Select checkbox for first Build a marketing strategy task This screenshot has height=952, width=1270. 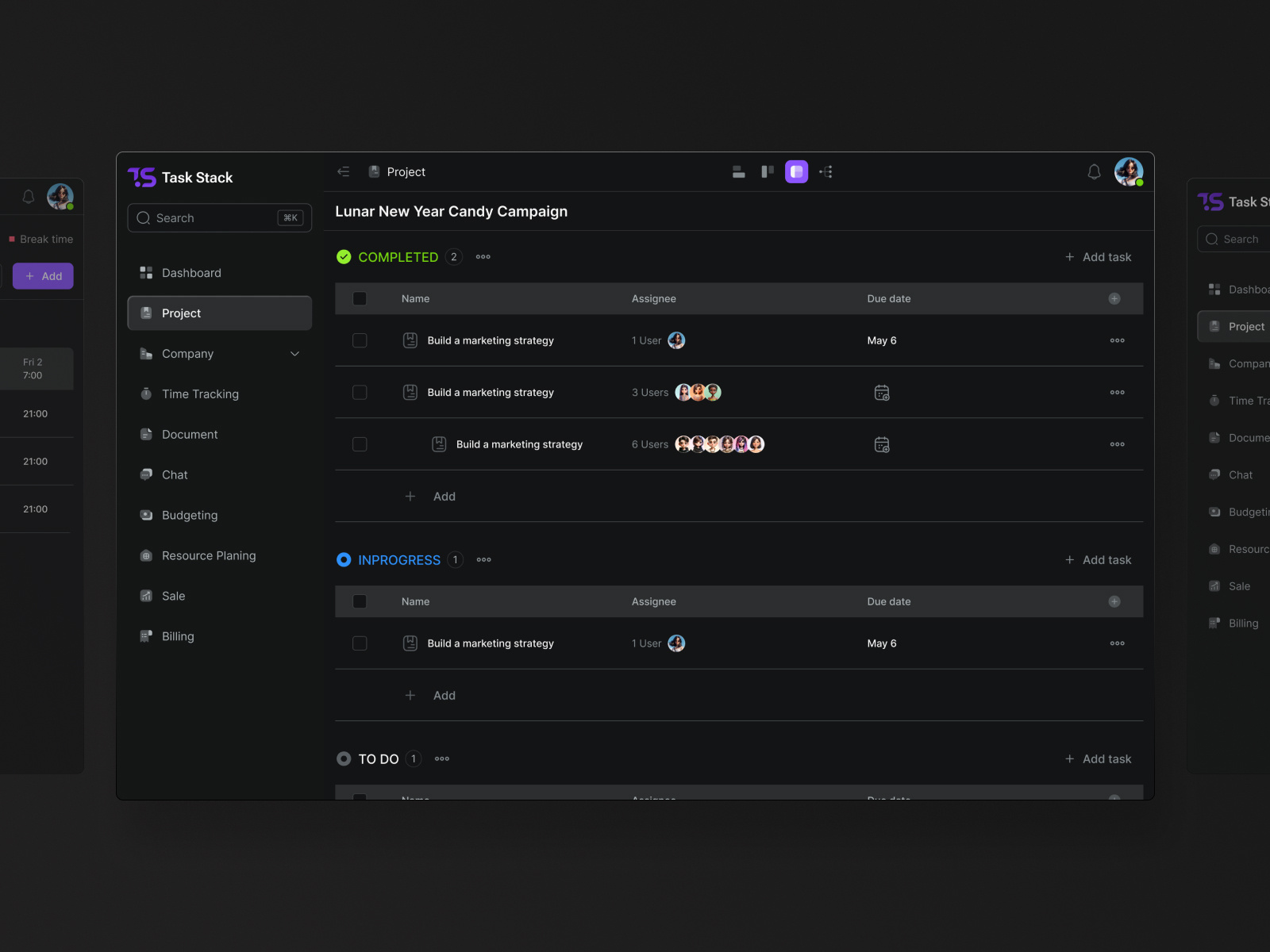click(x=360, y=340)
